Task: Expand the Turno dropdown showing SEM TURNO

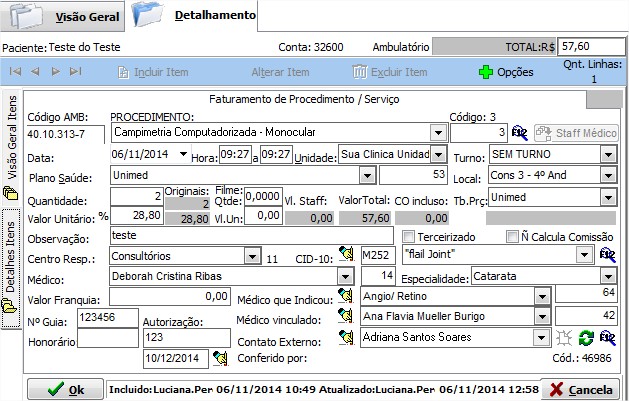Action: [607, 155]
